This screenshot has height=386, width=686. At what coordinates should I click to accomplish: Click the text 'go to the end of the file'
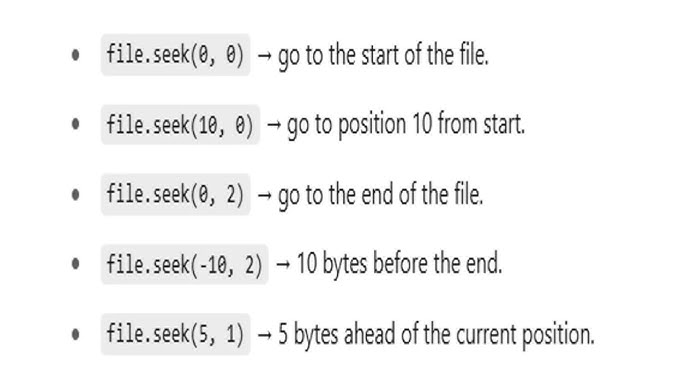pyautogui.click(x=381, y=196)
